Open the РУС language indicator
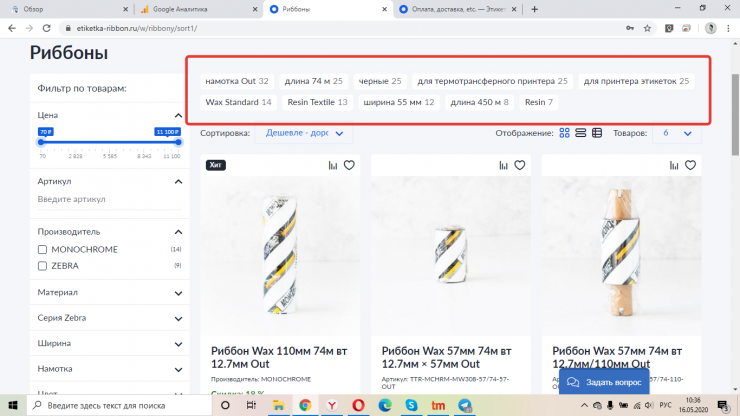The image size is (740, 416). 665,405
